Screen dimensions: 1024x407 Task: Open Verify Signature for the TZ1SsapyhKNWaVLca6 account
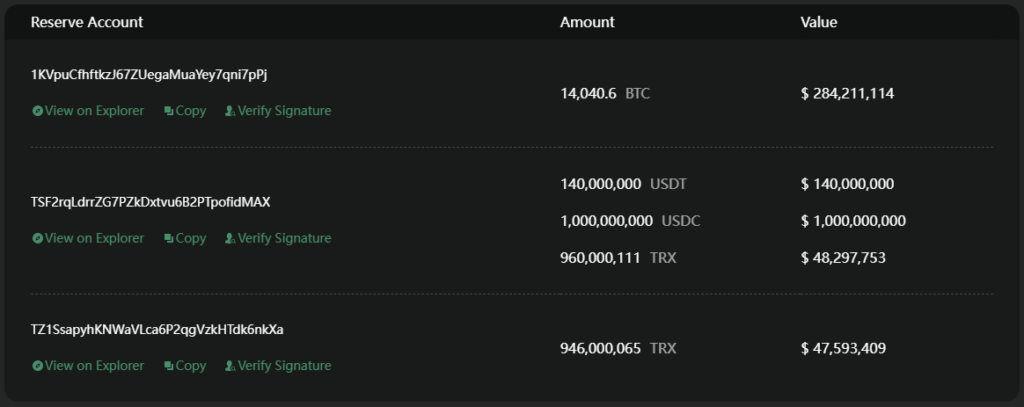pyautogui.click(x=284, y=366)
